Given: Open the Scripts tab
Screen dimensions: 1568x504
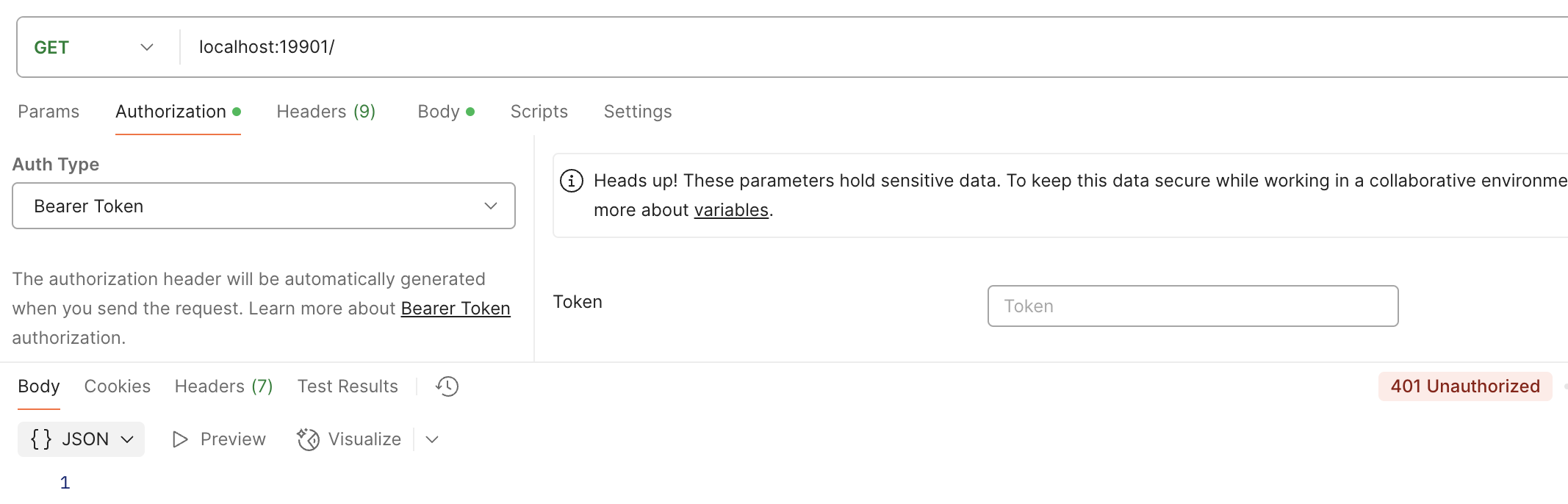Looking at the screenshot, I should (539, 112).
